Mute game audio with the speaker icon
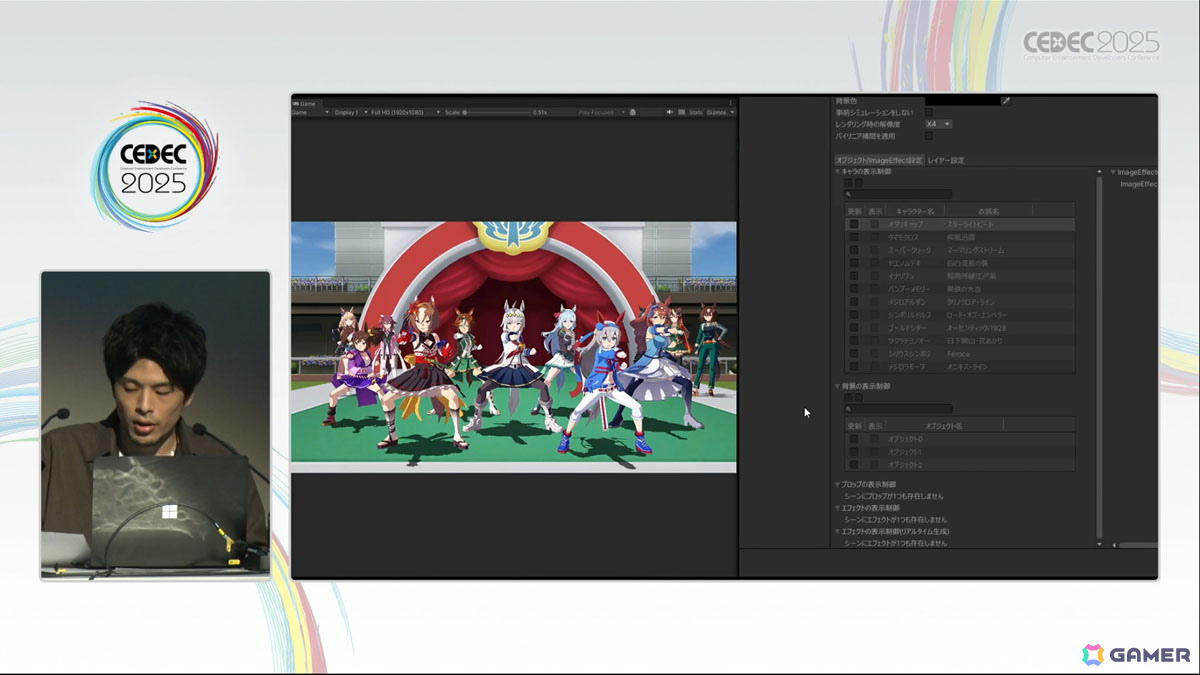Screen dimensions: 1200x675 point(670,112)
